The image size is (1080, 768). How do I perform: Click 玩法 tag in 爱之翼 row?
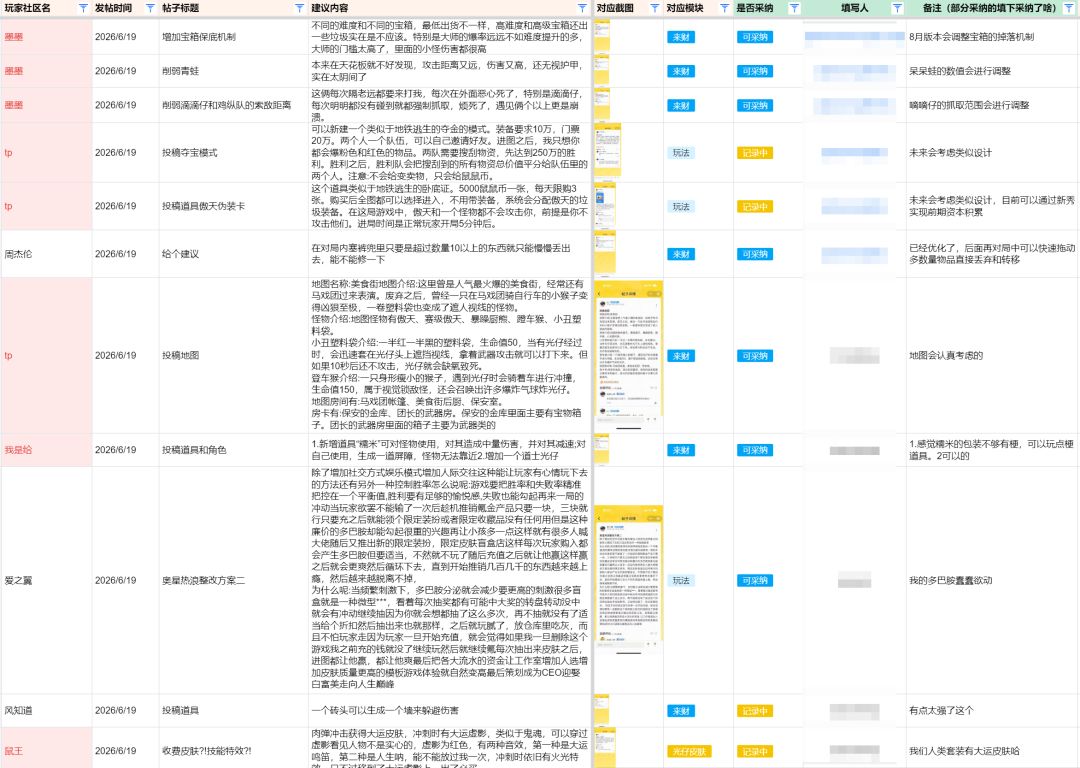pos(681,581)
